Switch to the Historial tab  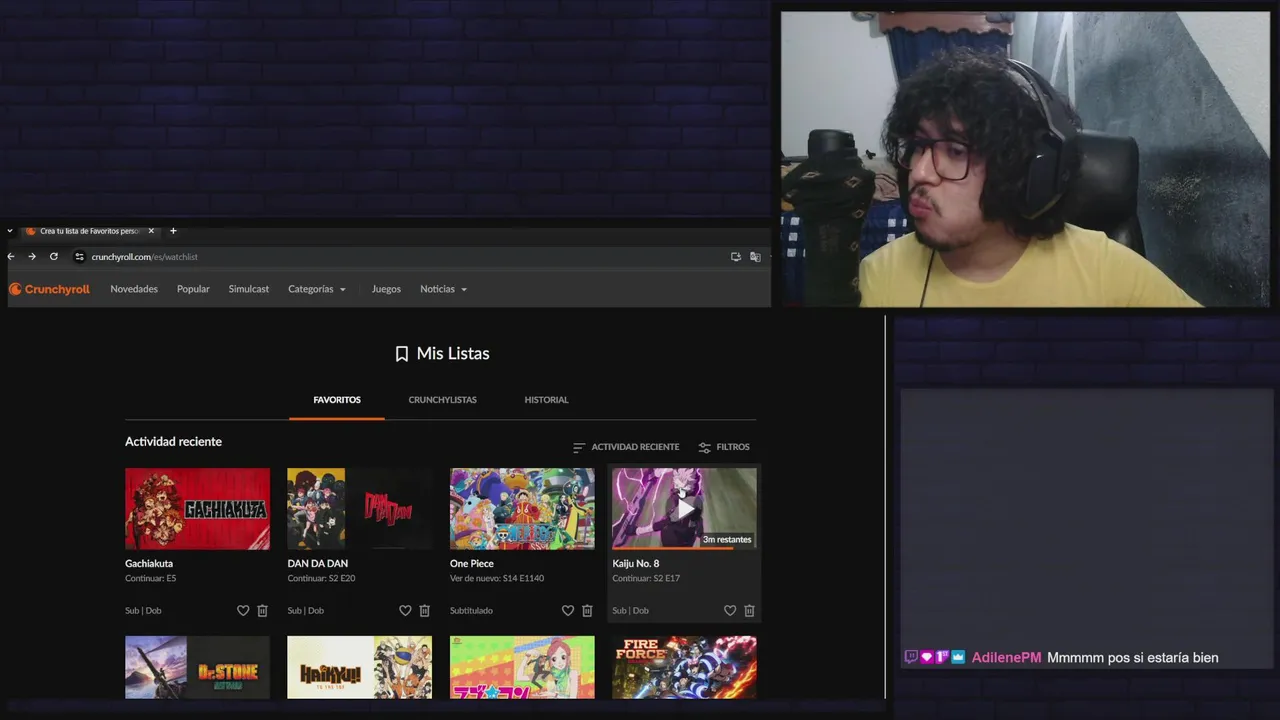546,400
